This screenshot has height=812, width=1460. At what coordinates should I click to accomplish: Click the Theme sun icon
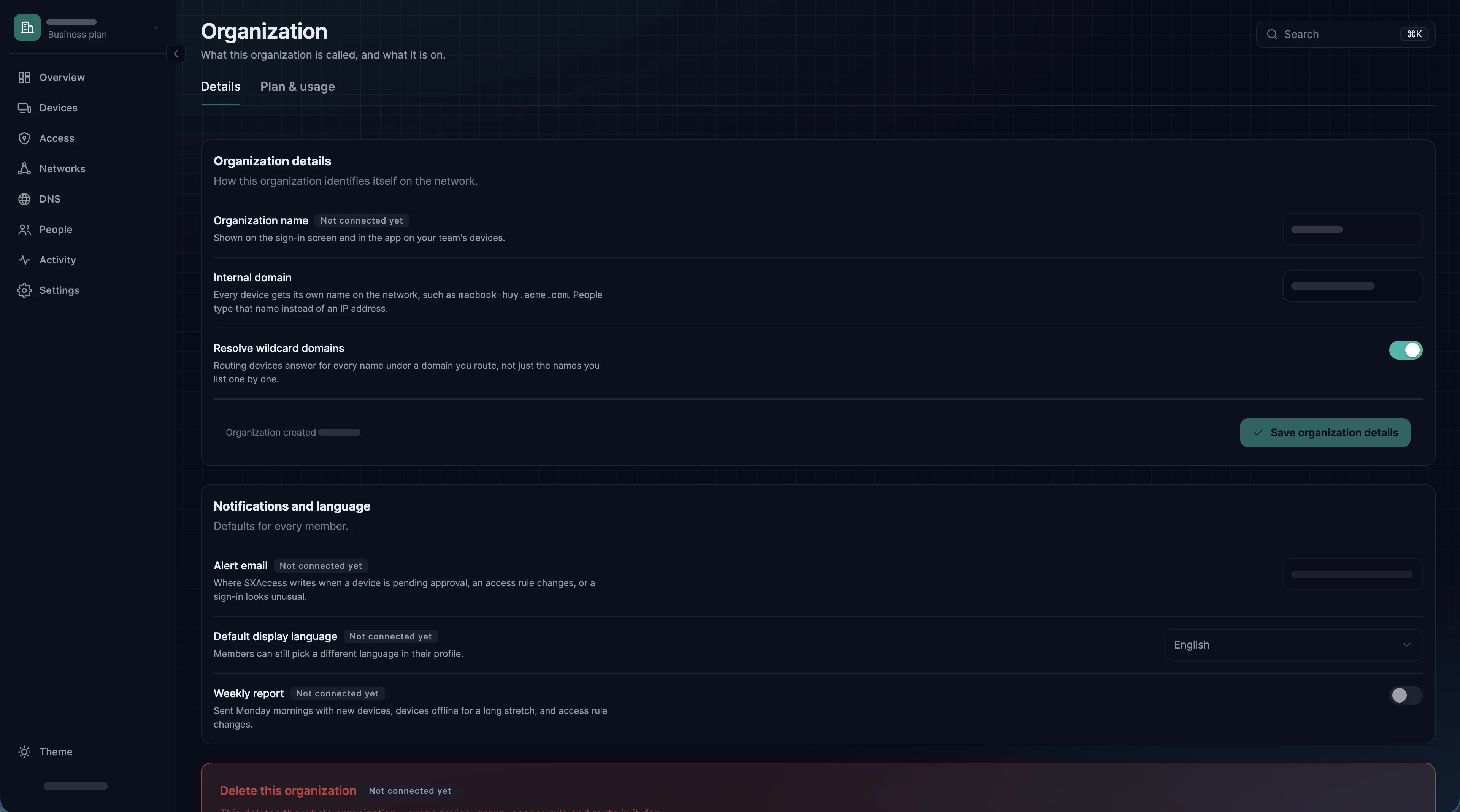tap(24, 752)
